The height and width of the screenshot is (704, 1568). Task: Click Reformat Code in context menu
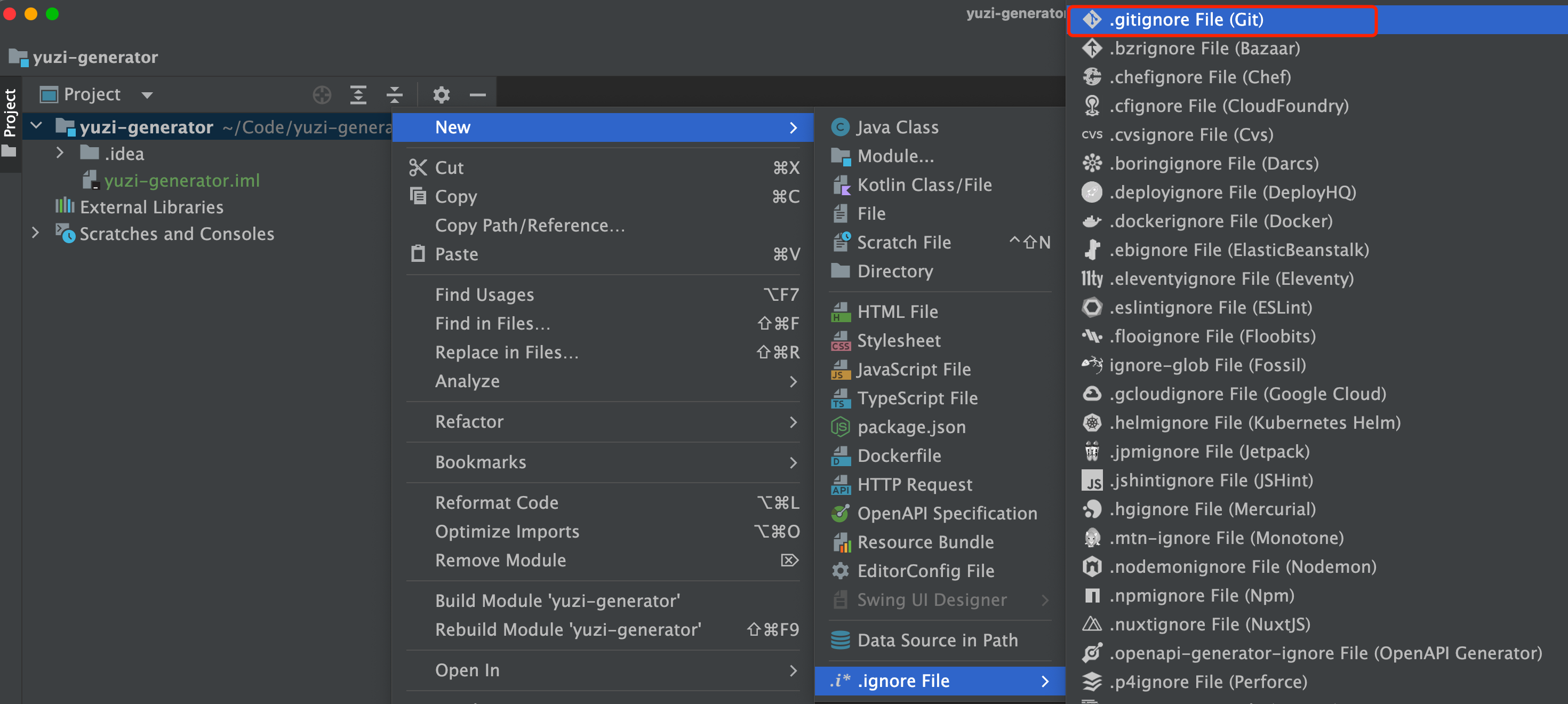[496, 502]
